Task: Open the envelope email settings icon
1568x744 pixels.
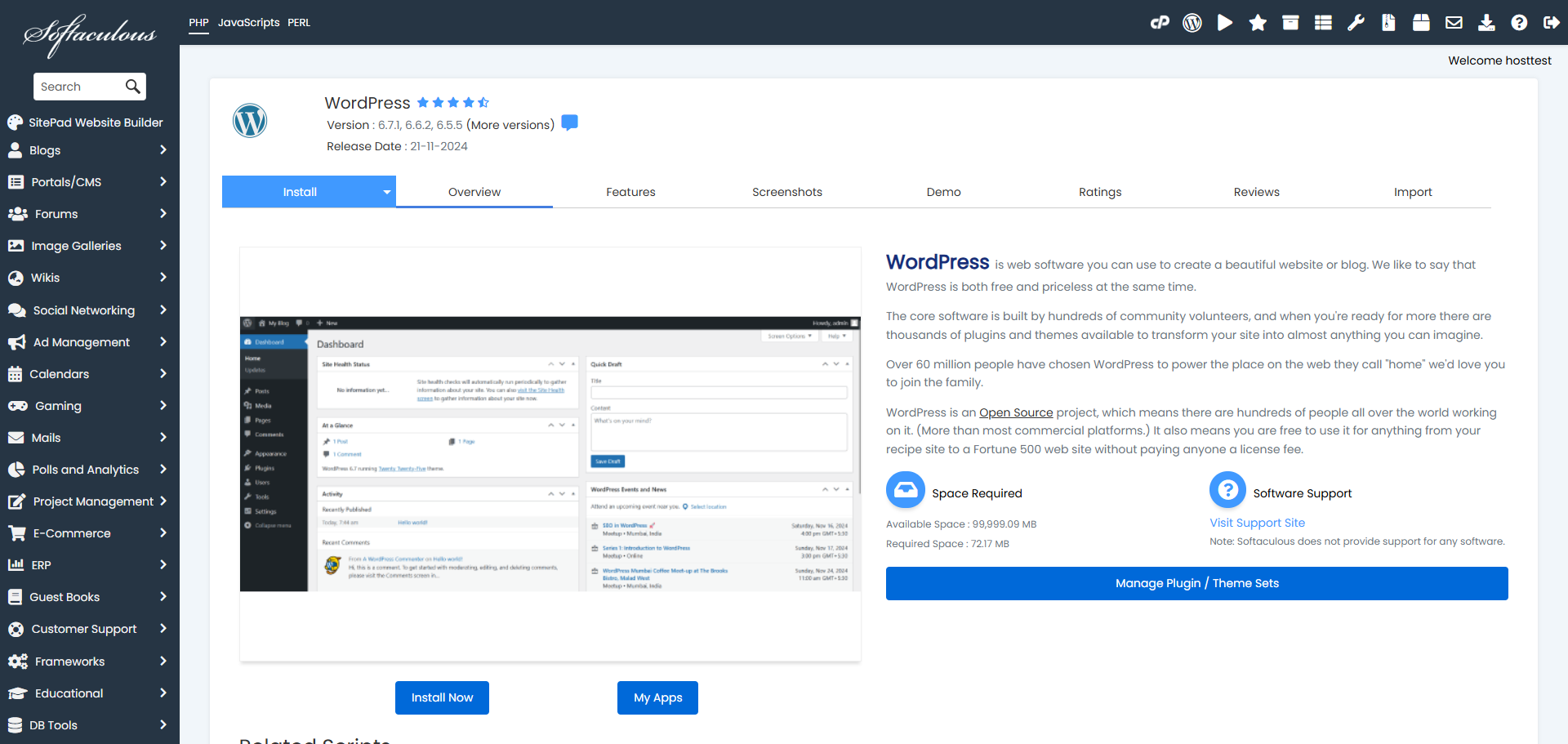Action: click(1454, 23)
